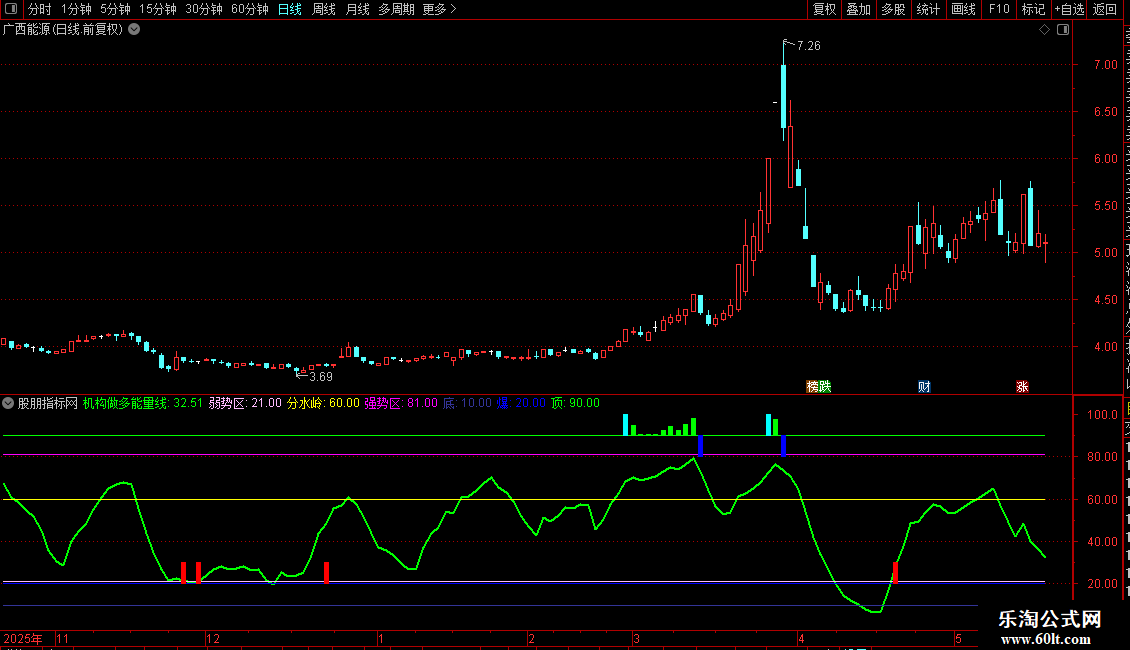Expand the 股朋指标网 indicator dropdown circle
Screen dimensions: 1130x650
[x=8, y=404]
